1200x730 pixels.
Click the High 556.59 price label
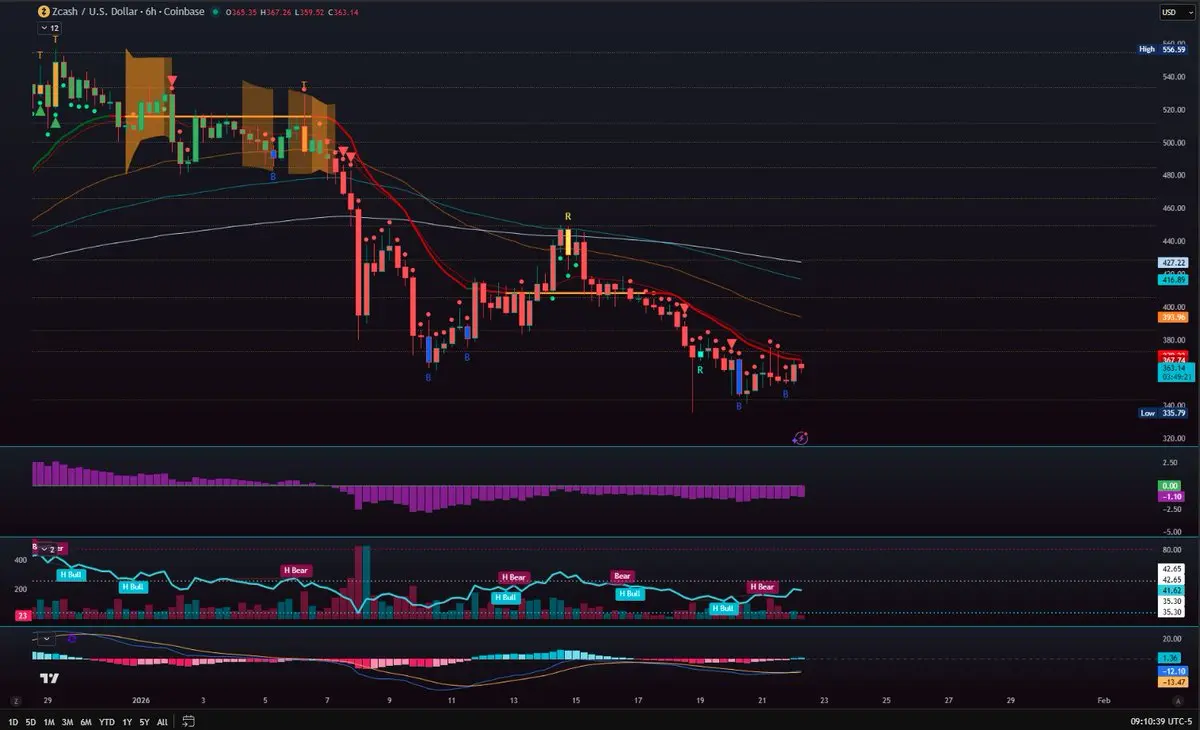[1161, 49]
